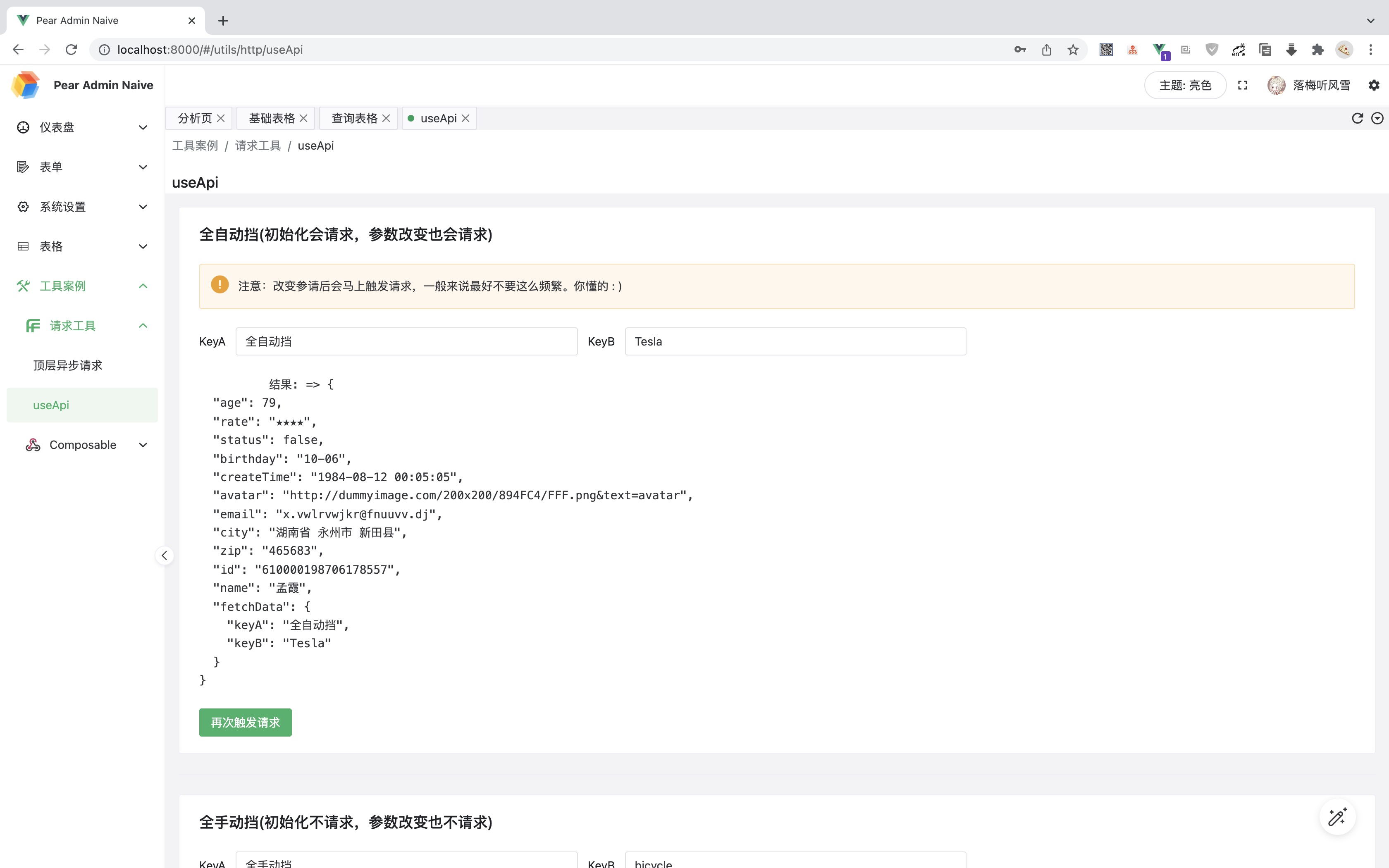Expand the 表格 menu chevron
The width and height of the screenshot is (1389, 868).
tap(143, 246)
